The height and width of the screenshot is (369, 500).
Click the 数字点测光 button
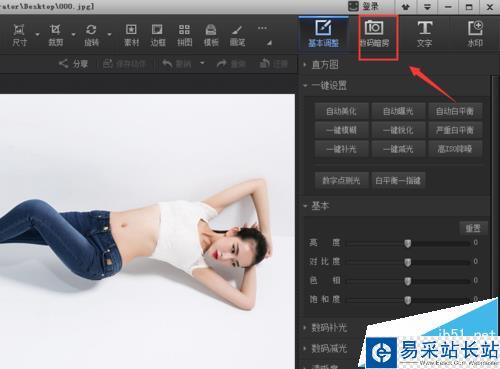tap(341, 180)
